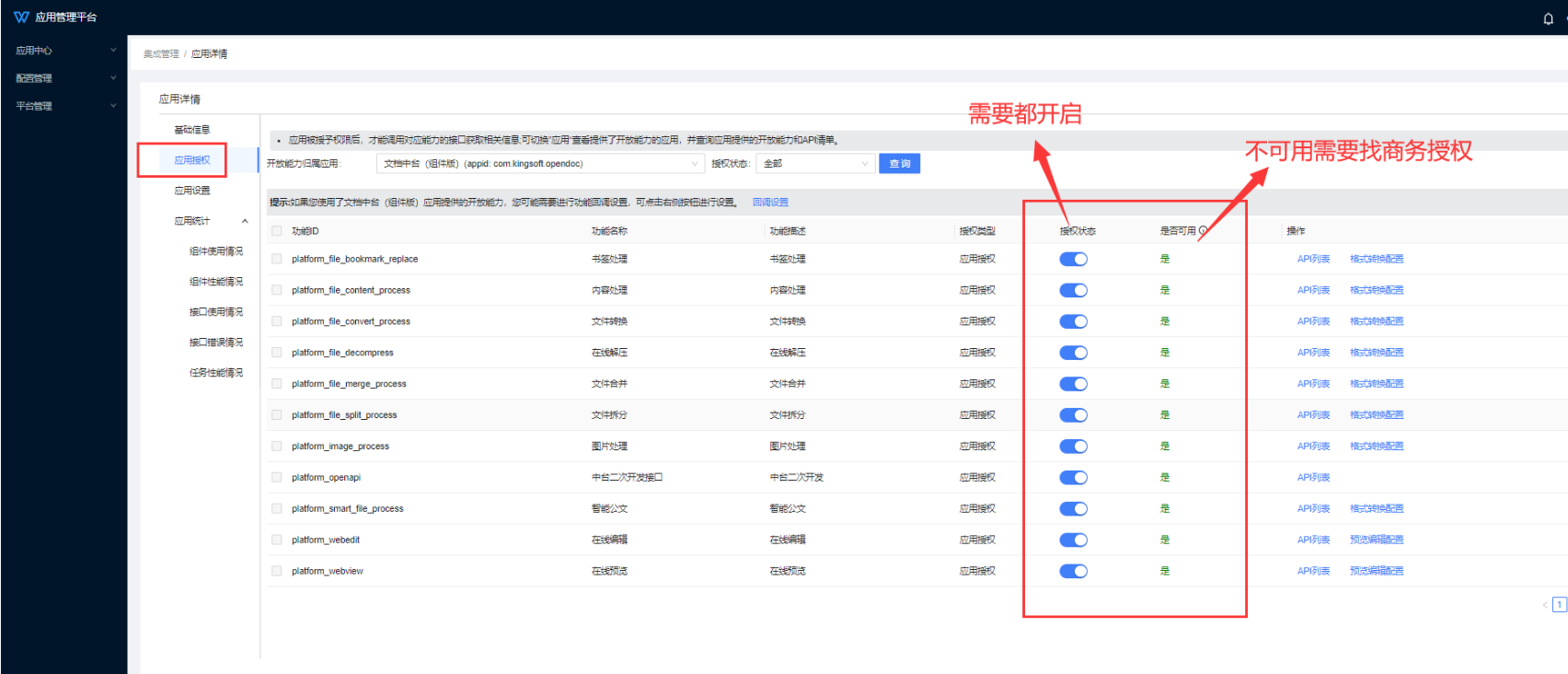
Task: Click the app management platform logo
Action: 21,17
